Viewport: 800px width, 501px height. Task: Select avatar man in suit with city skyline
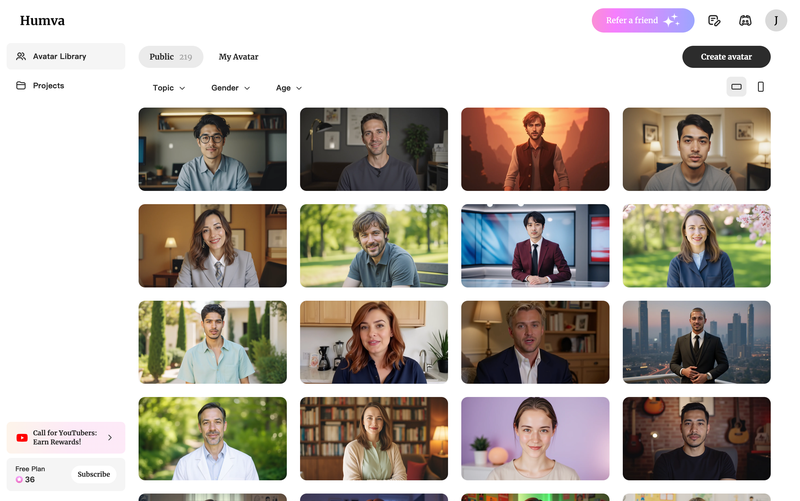point(696,342)
